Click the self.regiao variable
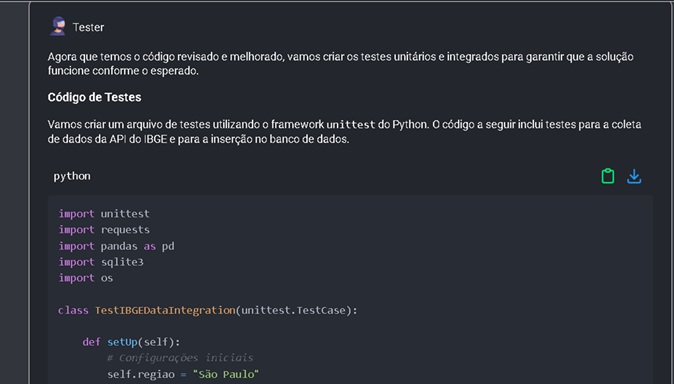The height and width of the screenshot is (384, 674). [141, 374]
